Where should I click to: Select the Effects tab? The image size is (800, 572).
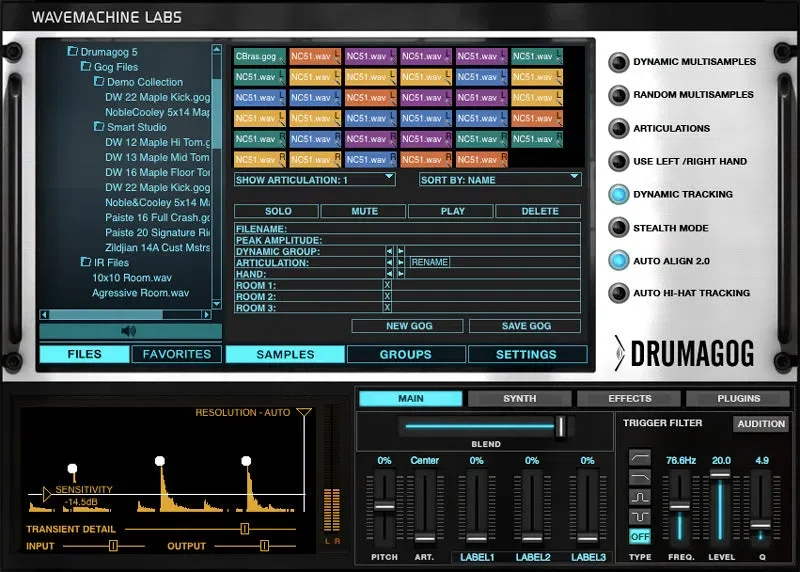(x=630, y=399)
